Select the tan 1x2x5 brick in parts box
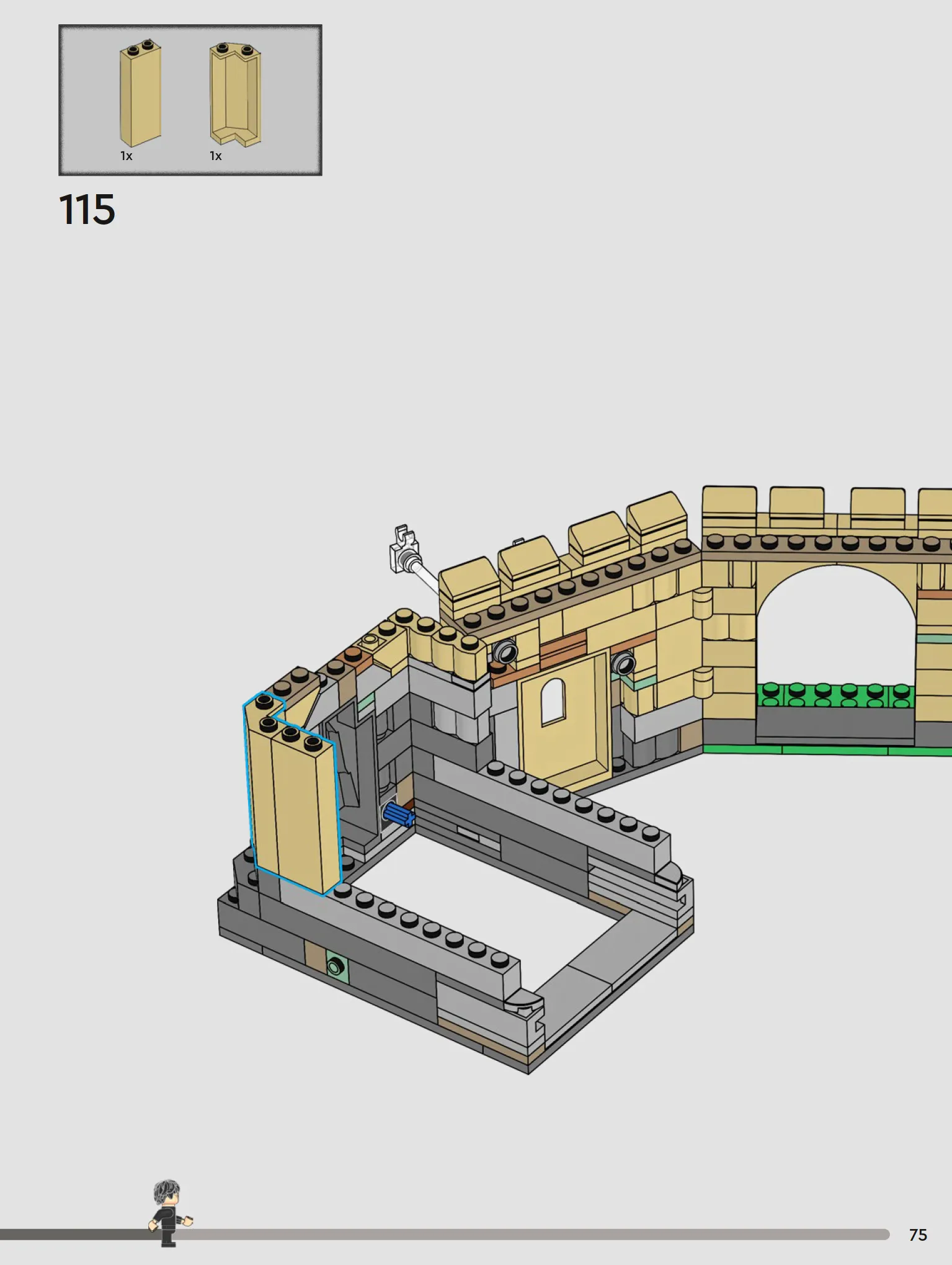The height and width of the screenshot is (1265, 952). 141,93
